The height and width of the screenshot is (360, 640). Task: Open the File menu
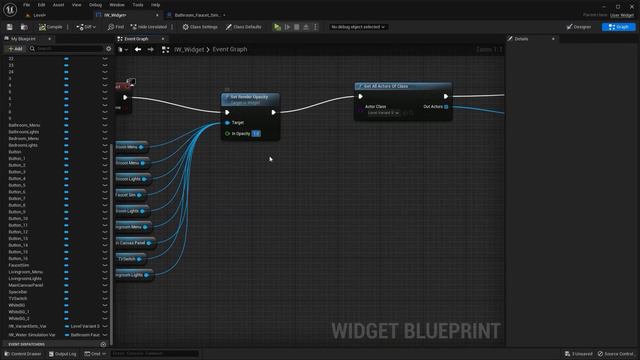pyautogui.click(x=27, y=5)
